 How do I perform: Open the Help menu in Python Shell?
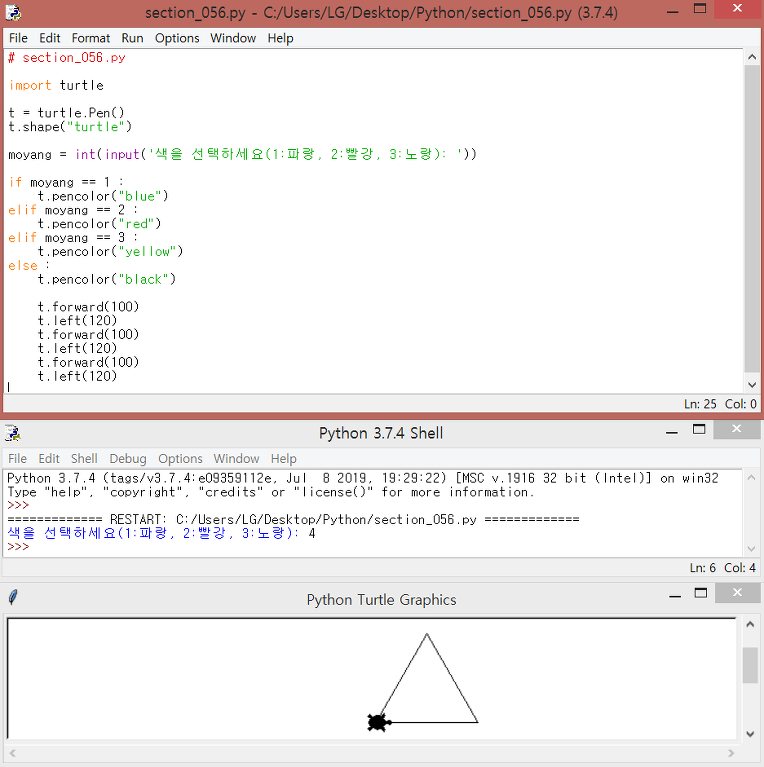tap(284, 458)
